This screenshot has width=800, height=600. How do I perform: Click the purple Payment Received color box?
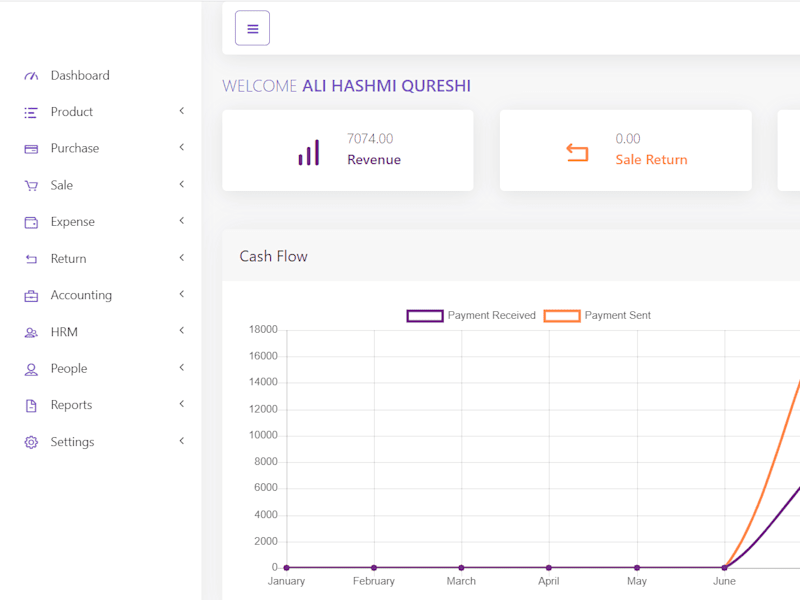(424, 316)
